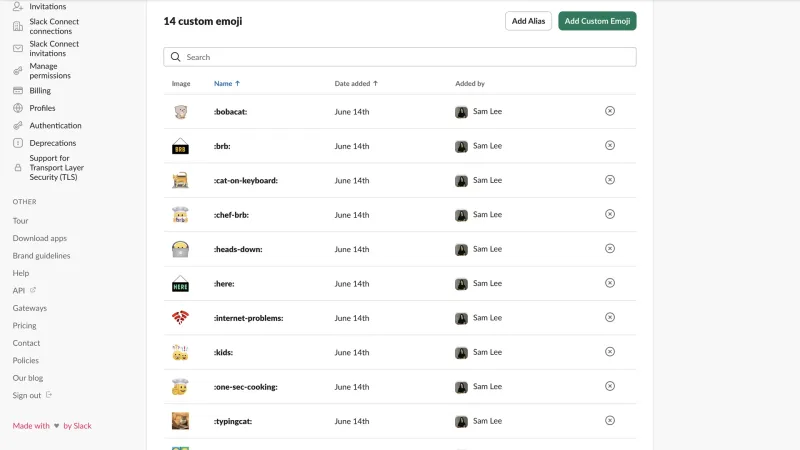Remove the :bobacat: emoji

[x=610, y=111]
